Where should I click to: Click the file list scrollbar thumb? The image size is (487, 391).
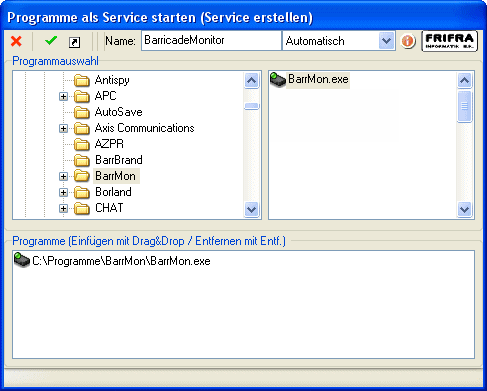pyautogui.click(x=464, y=106)
